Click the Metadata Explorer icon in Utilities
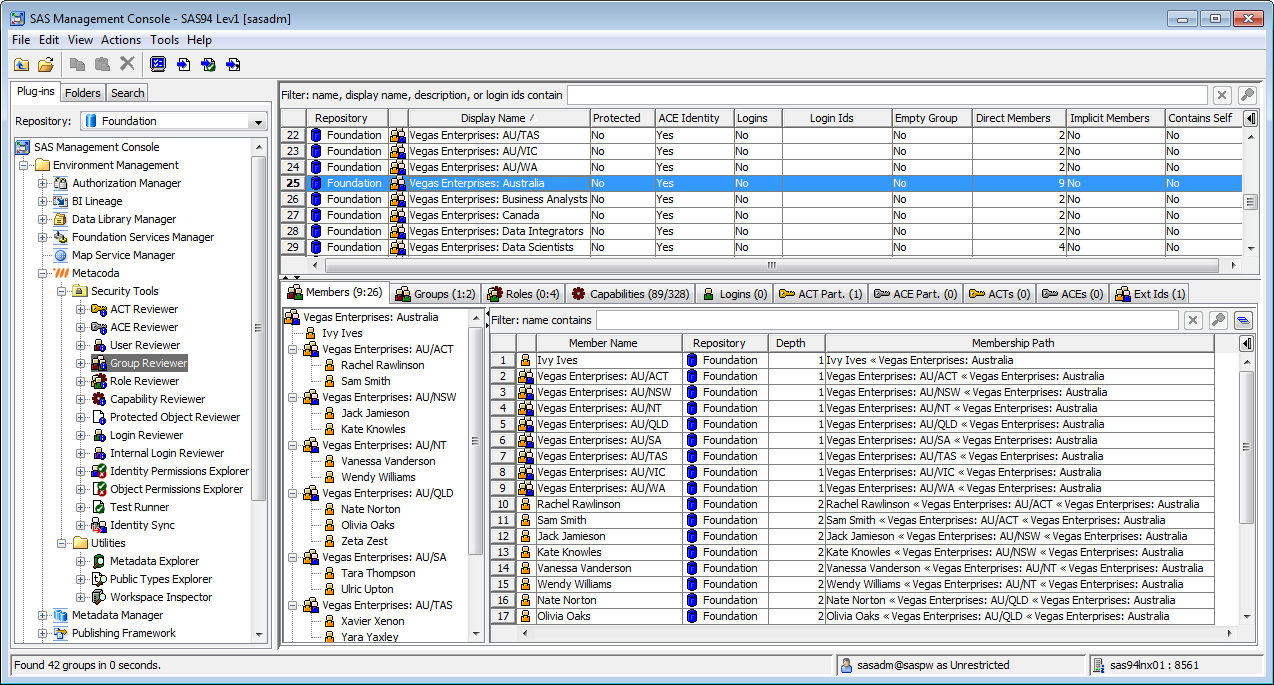The image size is (1274, 685). 98,561
